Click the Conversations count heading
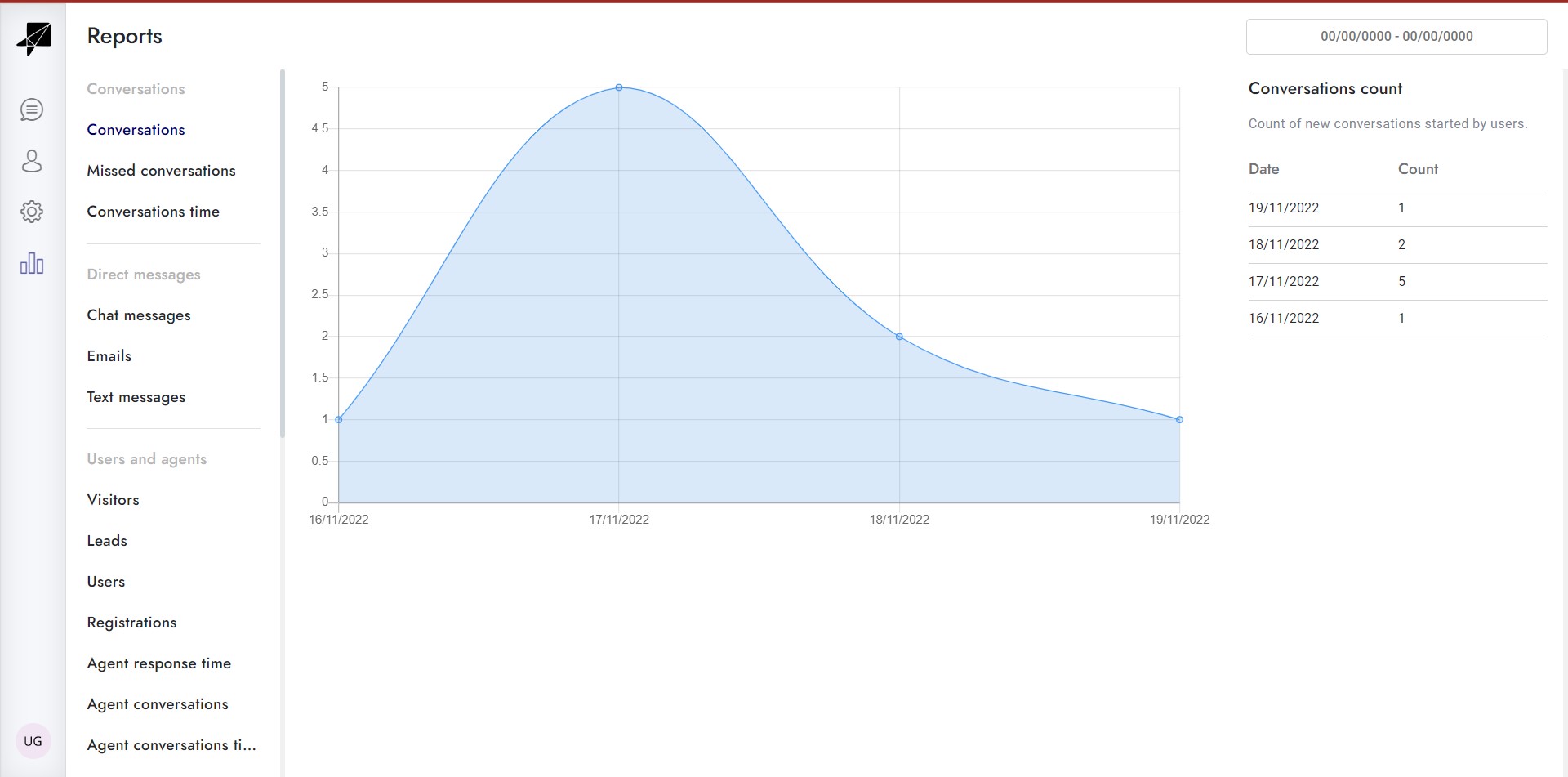Screen dimensions: 1568x777 1325,88
